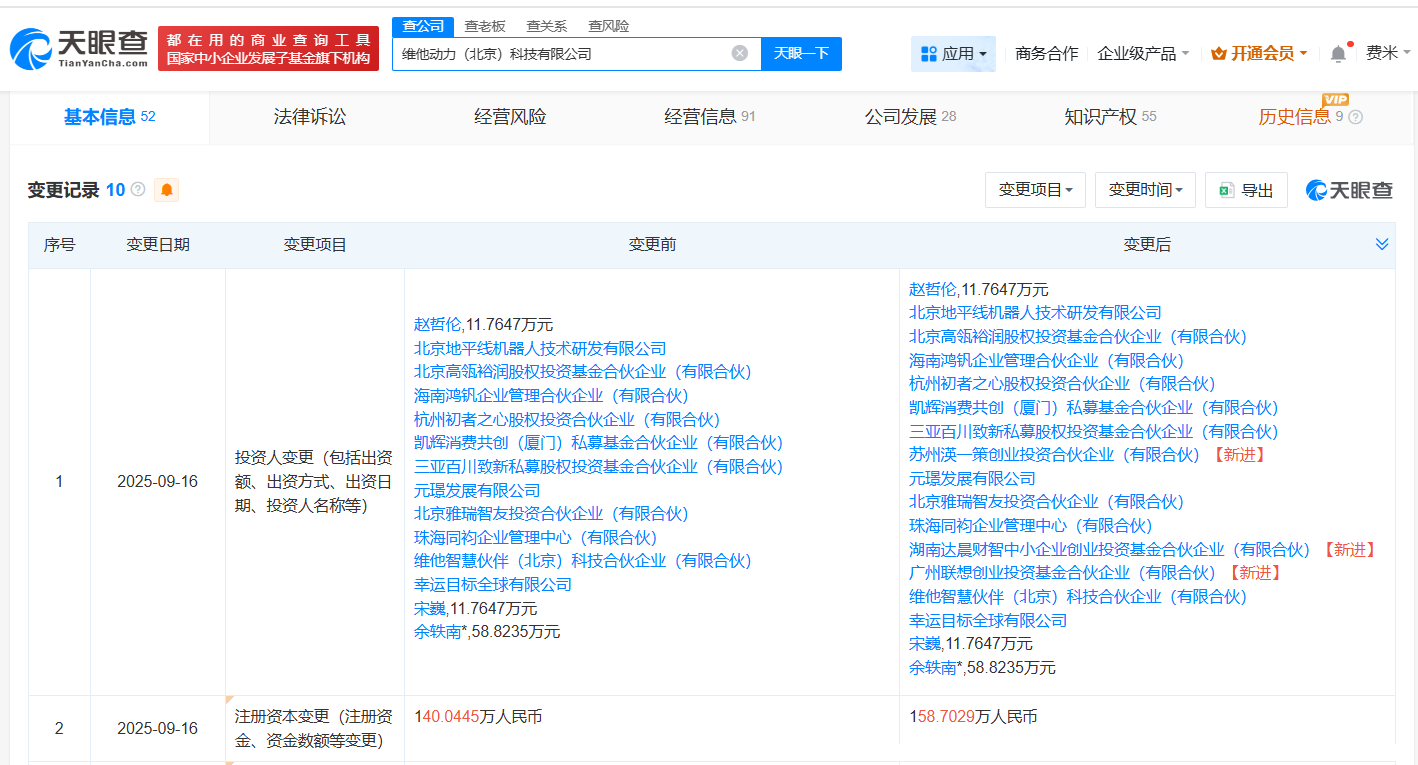
Task: Switch to the 经营信息 tab
Action: [x=701, y=117]
